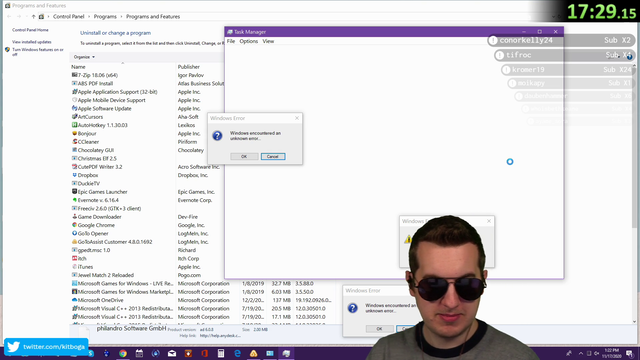Open Task Manager Options menu
640x360 pixels.
coord(249,41)
